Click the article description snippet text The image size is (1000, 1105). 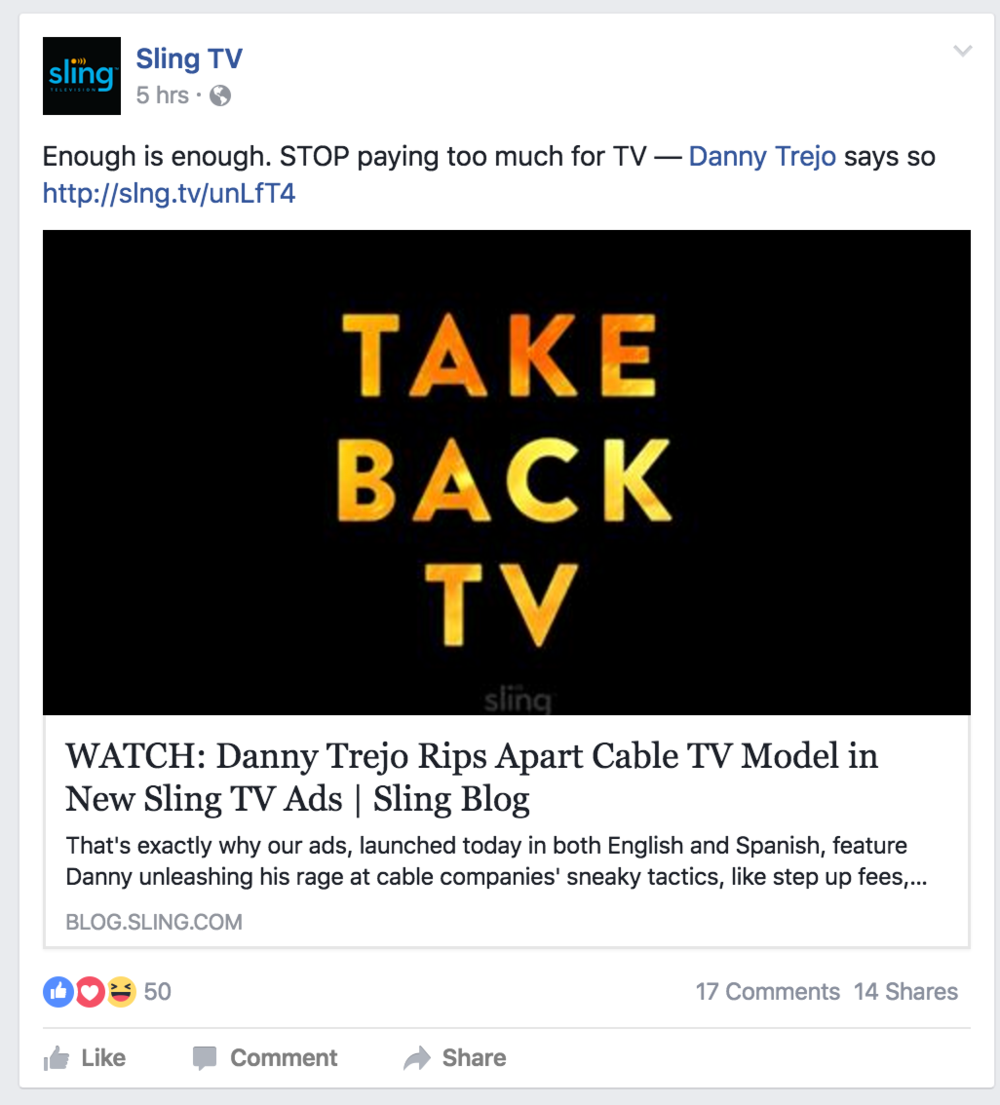point(496,861)
